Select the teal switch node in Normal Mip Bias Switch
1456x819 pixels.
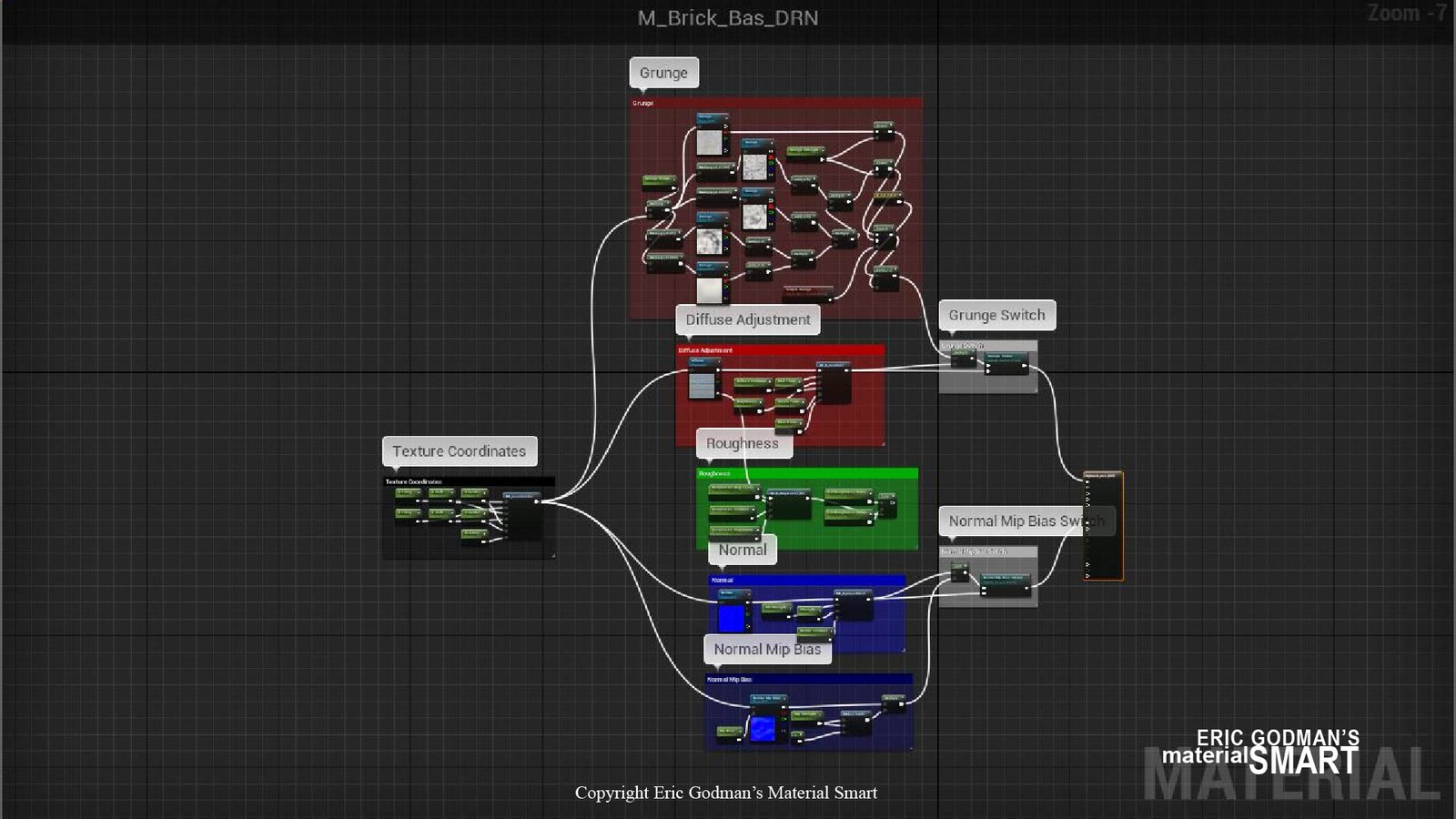pyautogui.click(x=1004, y=584)
